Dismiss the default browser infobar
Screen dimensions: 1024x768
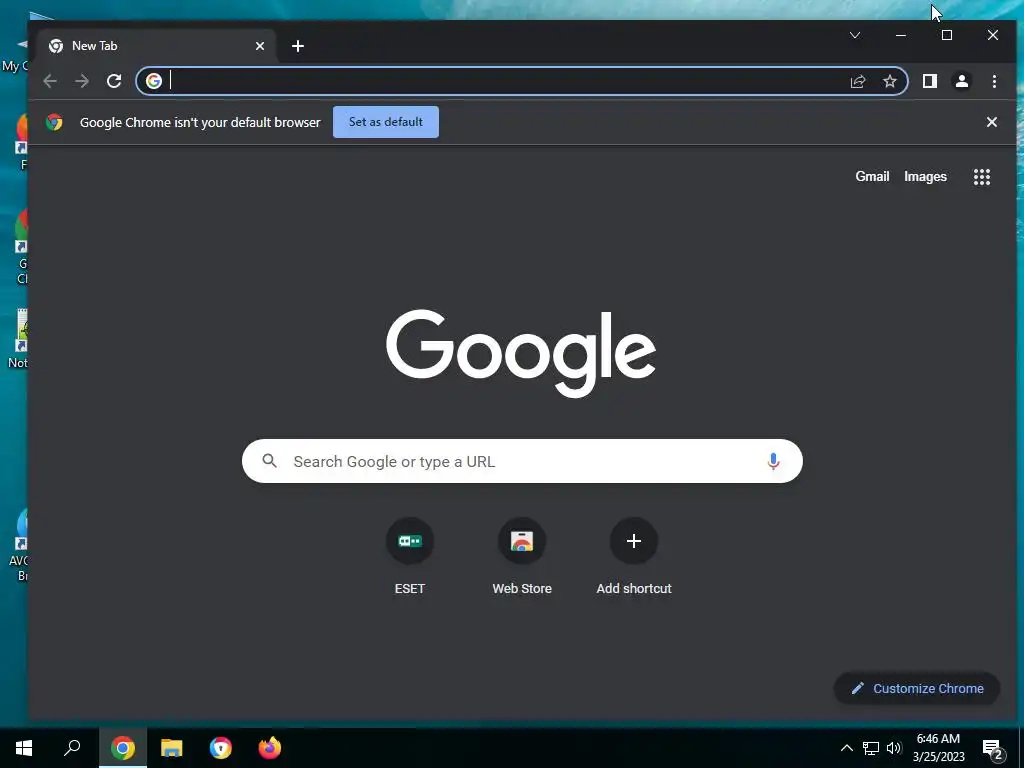[x=991, y=122]
